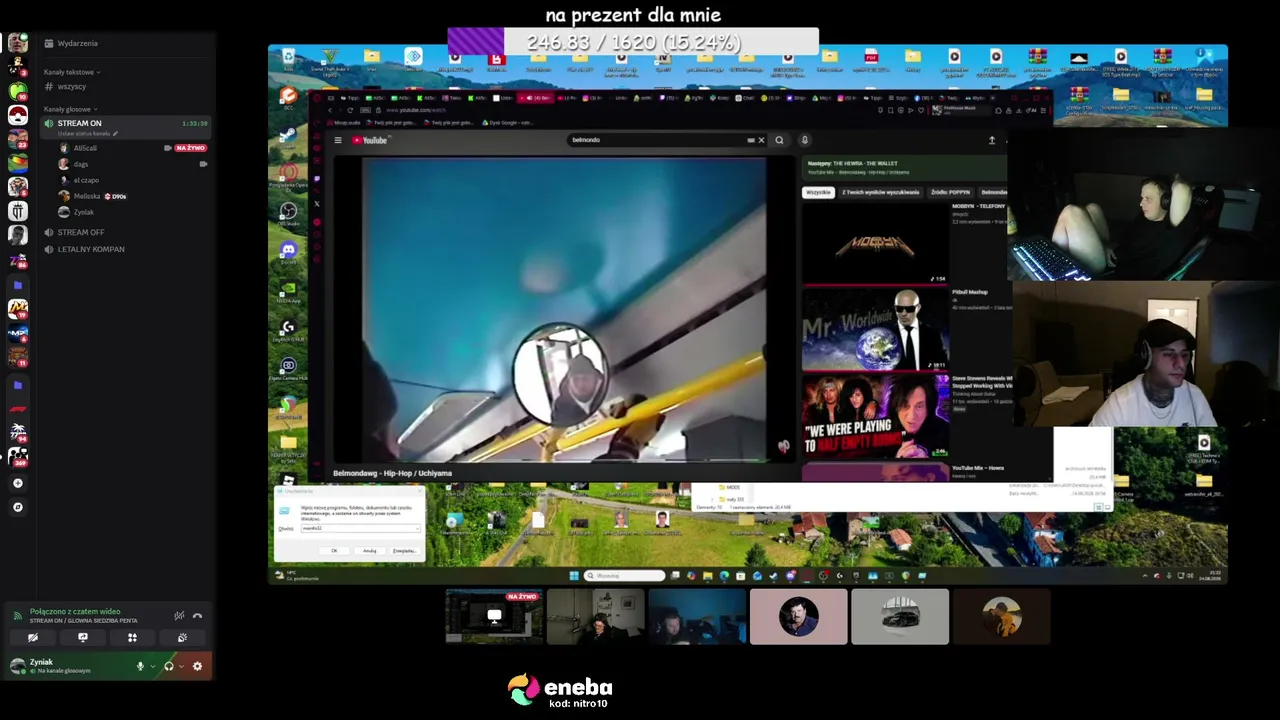Click Przeglądaj in the Run dialog
The image size is (1280, 720).
pos(404,551)
